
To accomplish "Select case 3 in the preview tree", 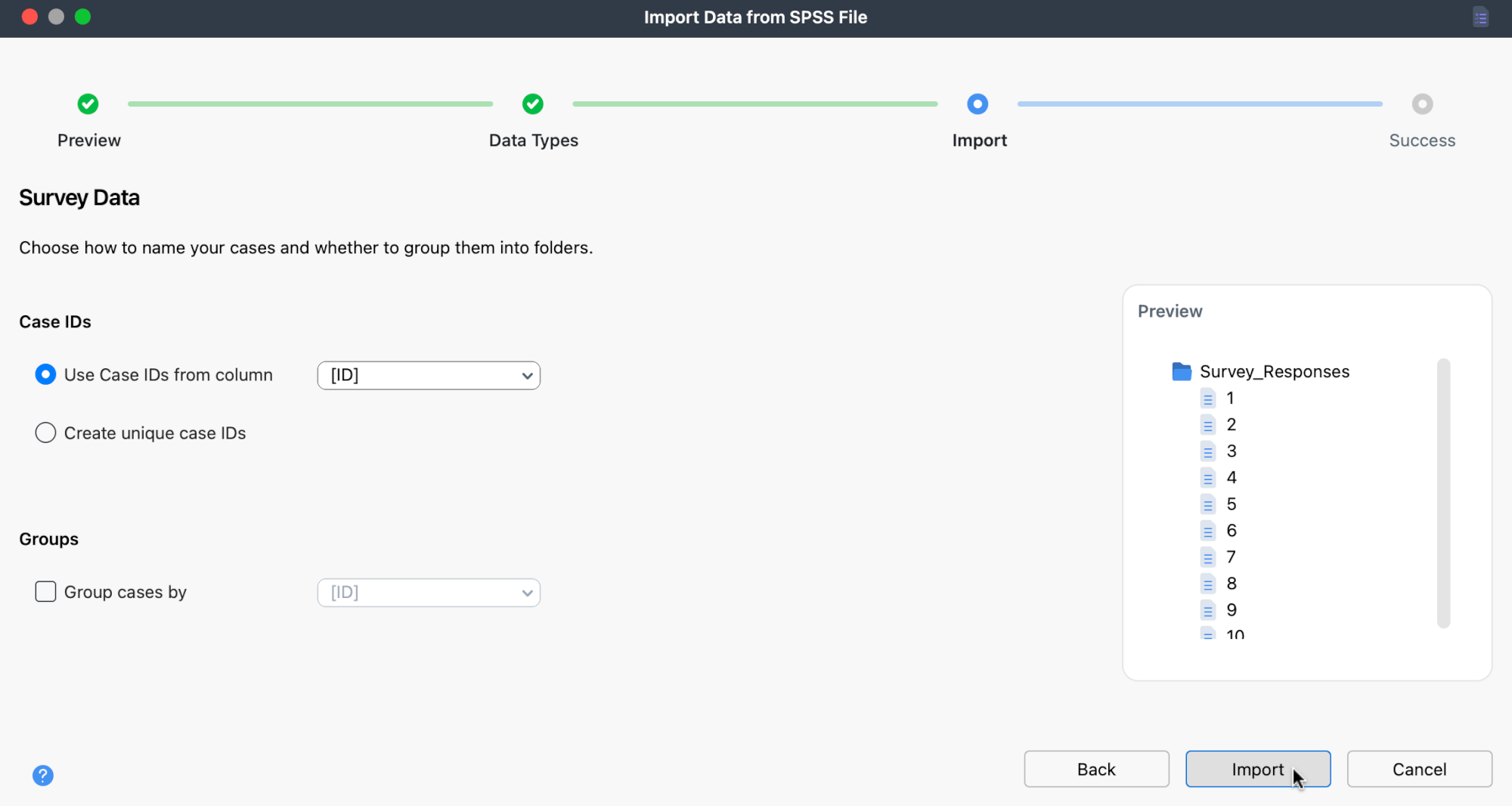I will [1232, 451].
